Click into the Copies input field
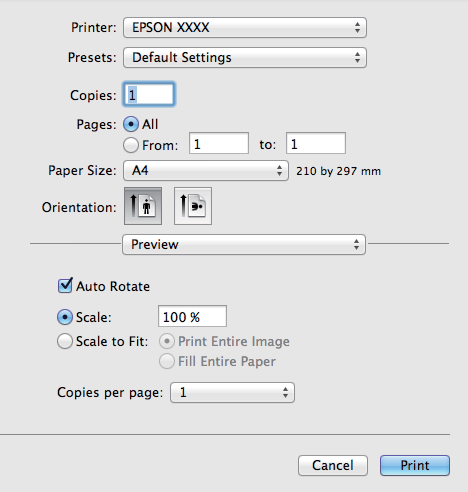The width and height of the screenshot is (468, 492). [149, 95]
